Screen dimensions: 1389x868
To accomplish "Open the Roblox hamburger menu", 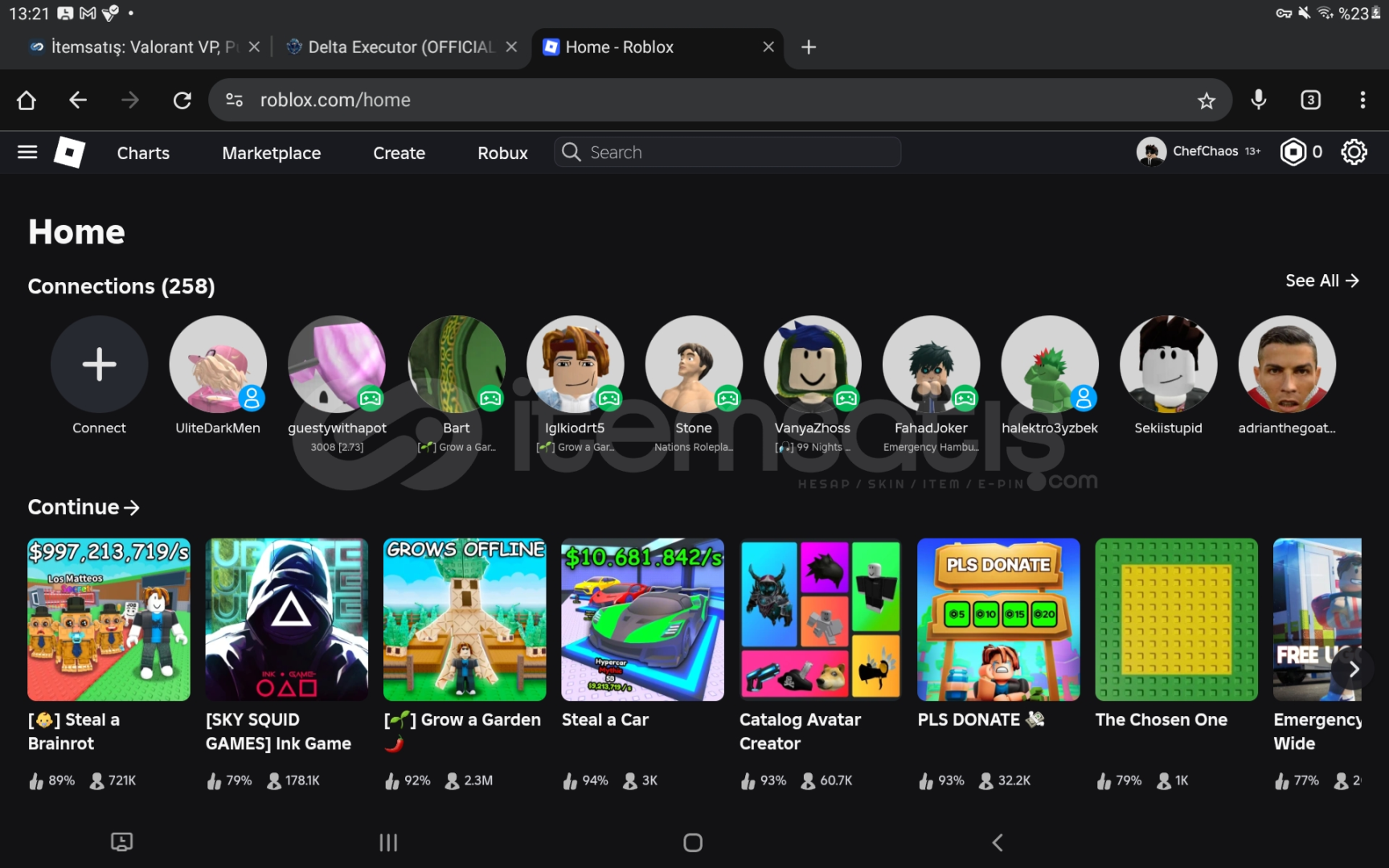I will pyautogui.click(x=27, y=152).
